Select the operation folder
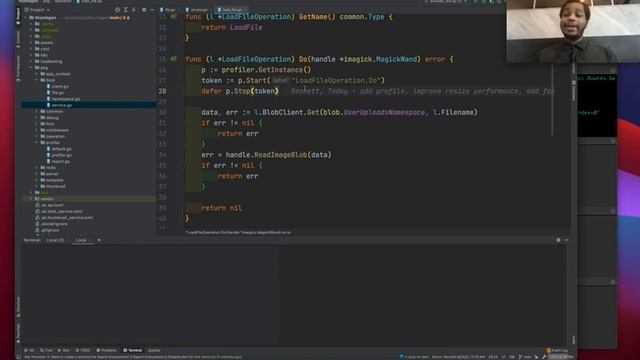Viewport: 640px width, 360px height. coord(53,136)
